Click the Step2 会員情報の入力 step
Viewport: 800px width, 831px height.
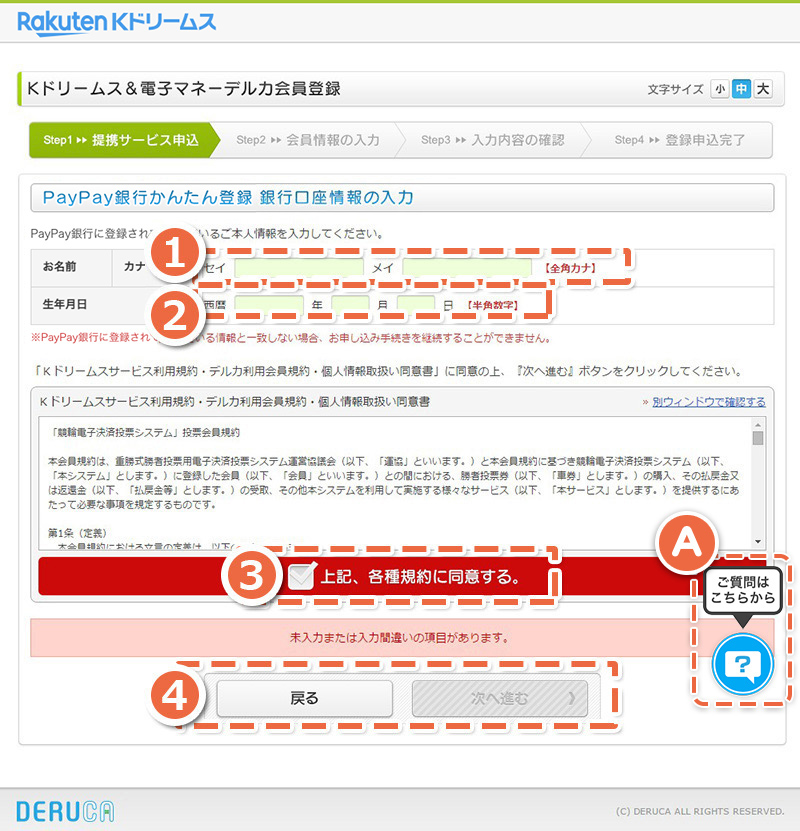coord(308,140)
